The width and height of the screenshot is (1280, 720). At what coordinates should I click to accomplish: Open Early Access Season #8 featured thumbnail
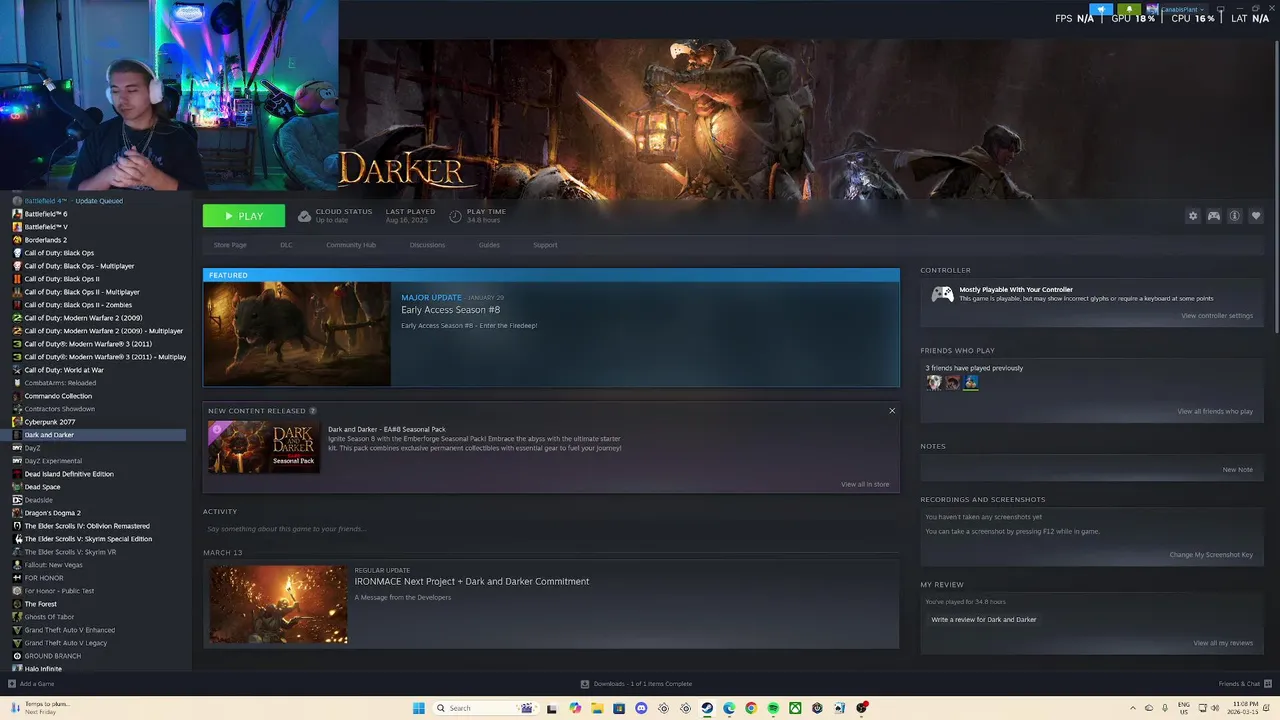(297, 334)
